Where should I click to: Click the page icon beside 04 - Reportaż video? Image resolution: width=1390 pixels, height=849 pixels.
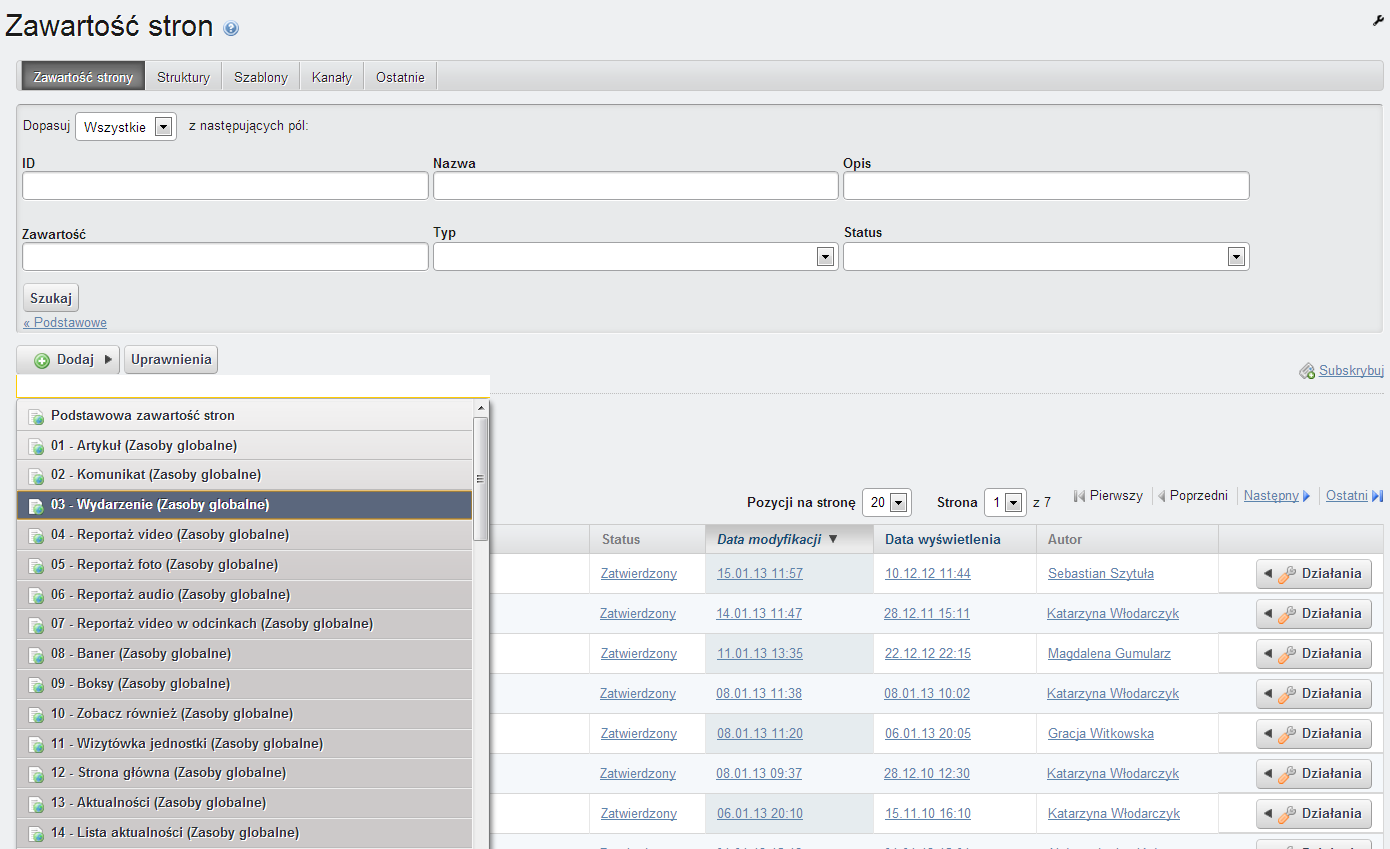click(x=36, y=535)
